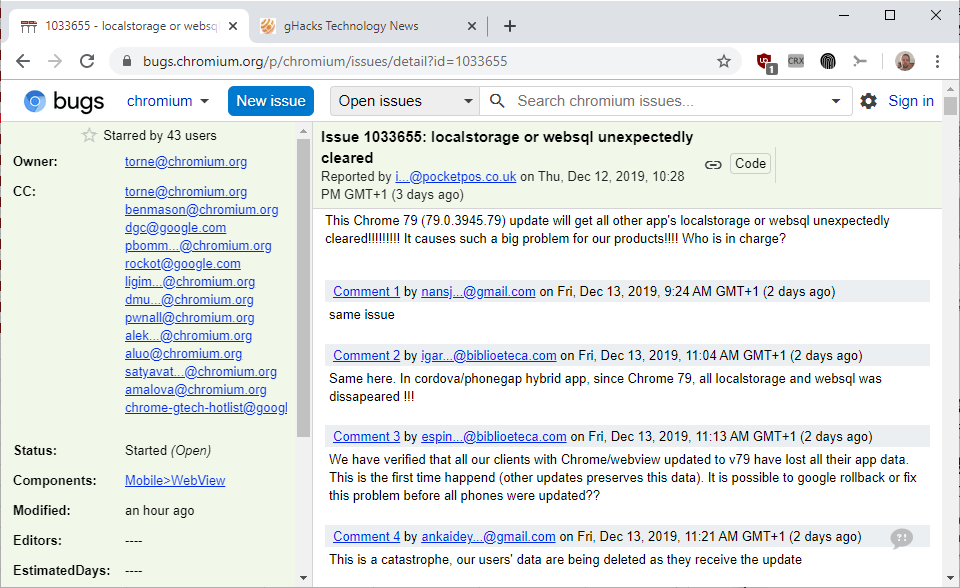Open the uBlock Origin extension
The image size is (960, 588).
(x=765, y=62)
